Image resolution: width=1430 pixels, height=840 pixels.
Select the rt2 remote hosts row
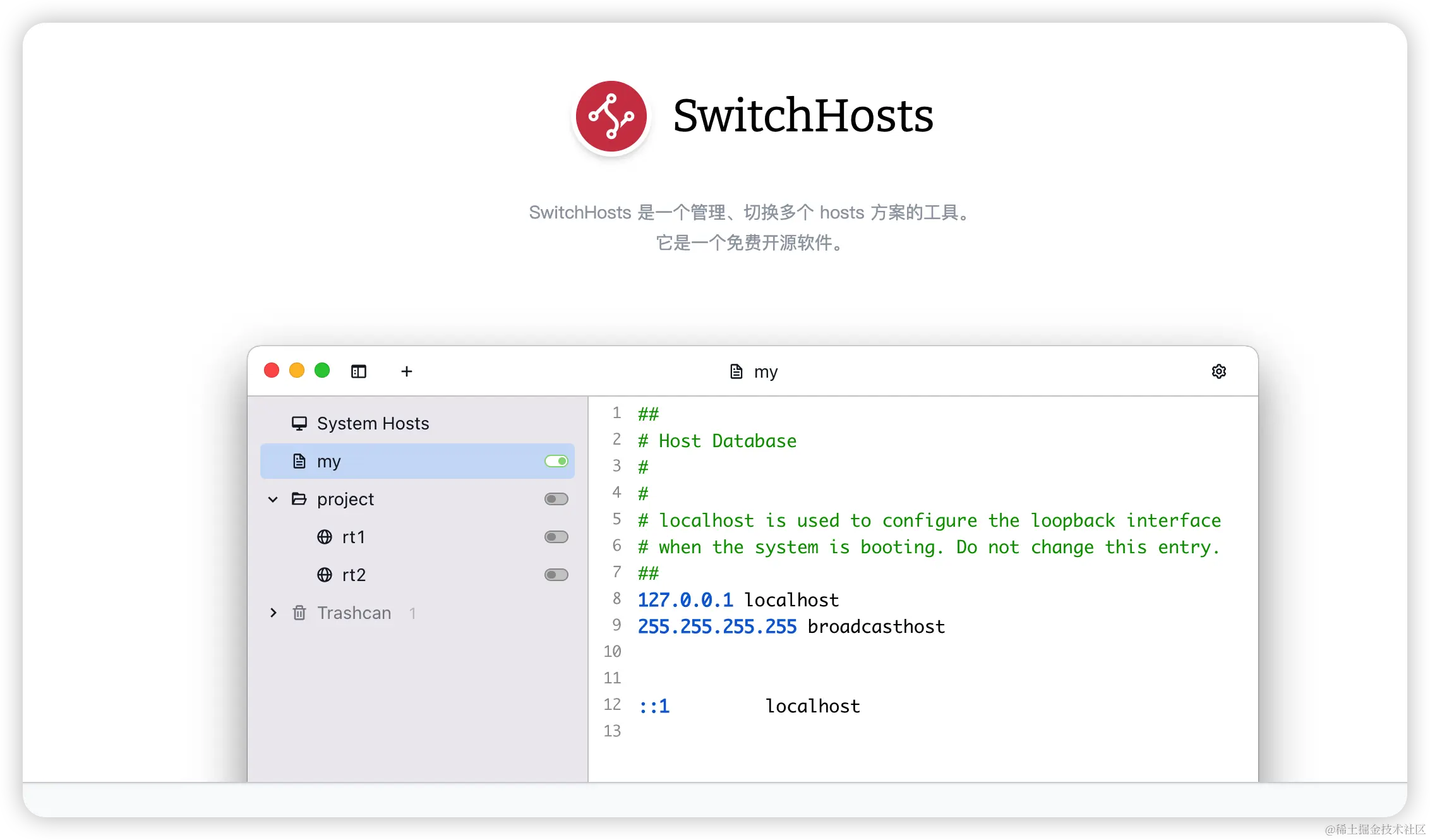[x=418, y=575]
